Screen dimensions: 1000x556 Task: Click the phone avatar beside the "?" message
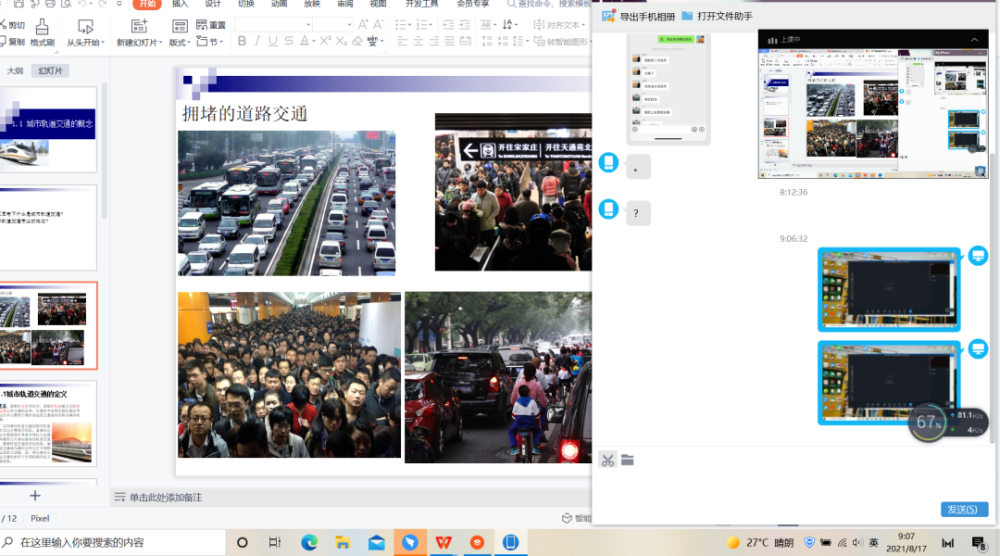[608, 208]
